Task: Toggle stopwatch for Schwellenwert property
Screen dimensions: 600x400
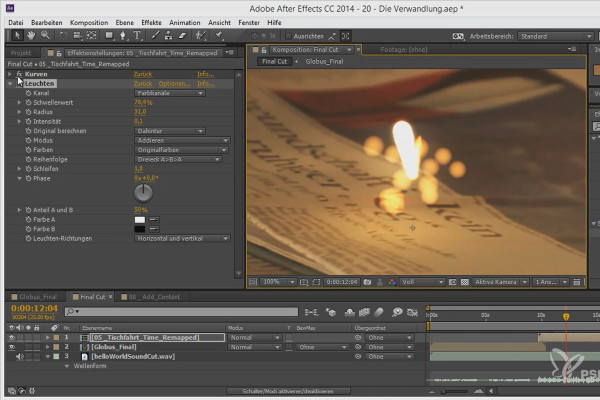Action: coord(28,103)
